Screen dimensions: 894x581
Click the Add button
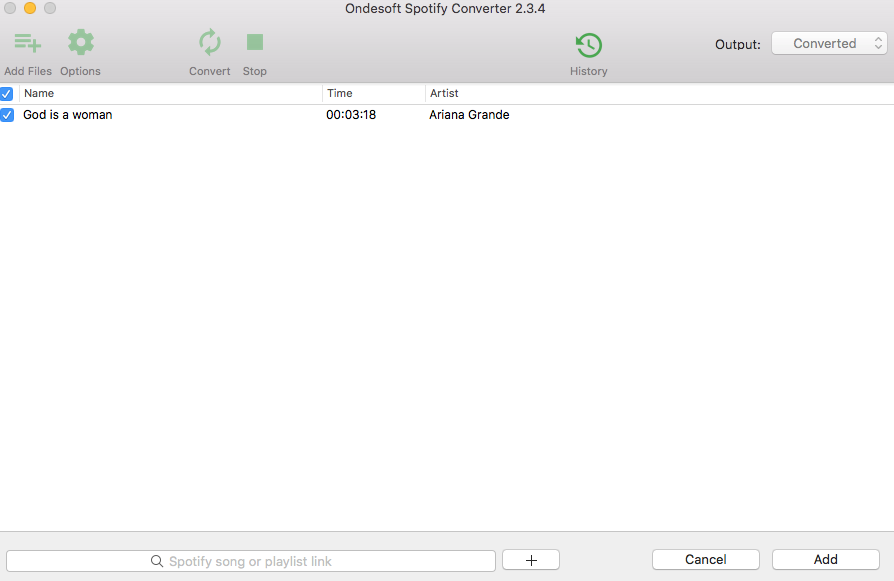point(826,559)
